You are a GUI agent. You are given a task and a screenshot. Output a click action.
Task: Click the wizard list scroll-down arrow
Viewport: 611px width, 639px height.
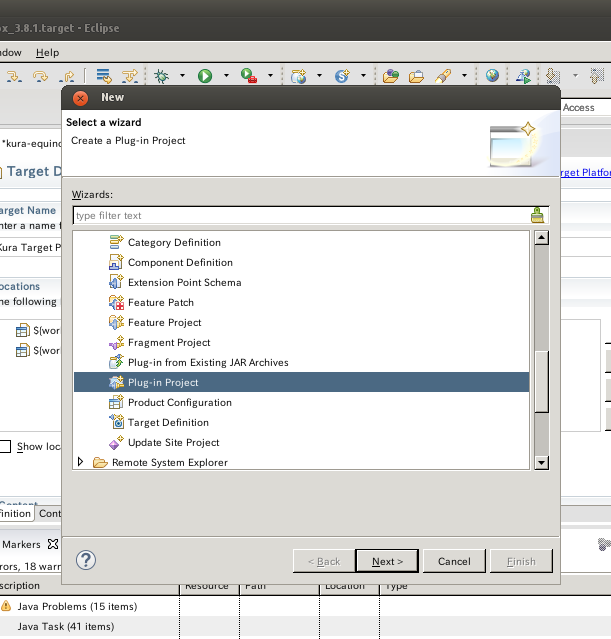coord(541,463)
